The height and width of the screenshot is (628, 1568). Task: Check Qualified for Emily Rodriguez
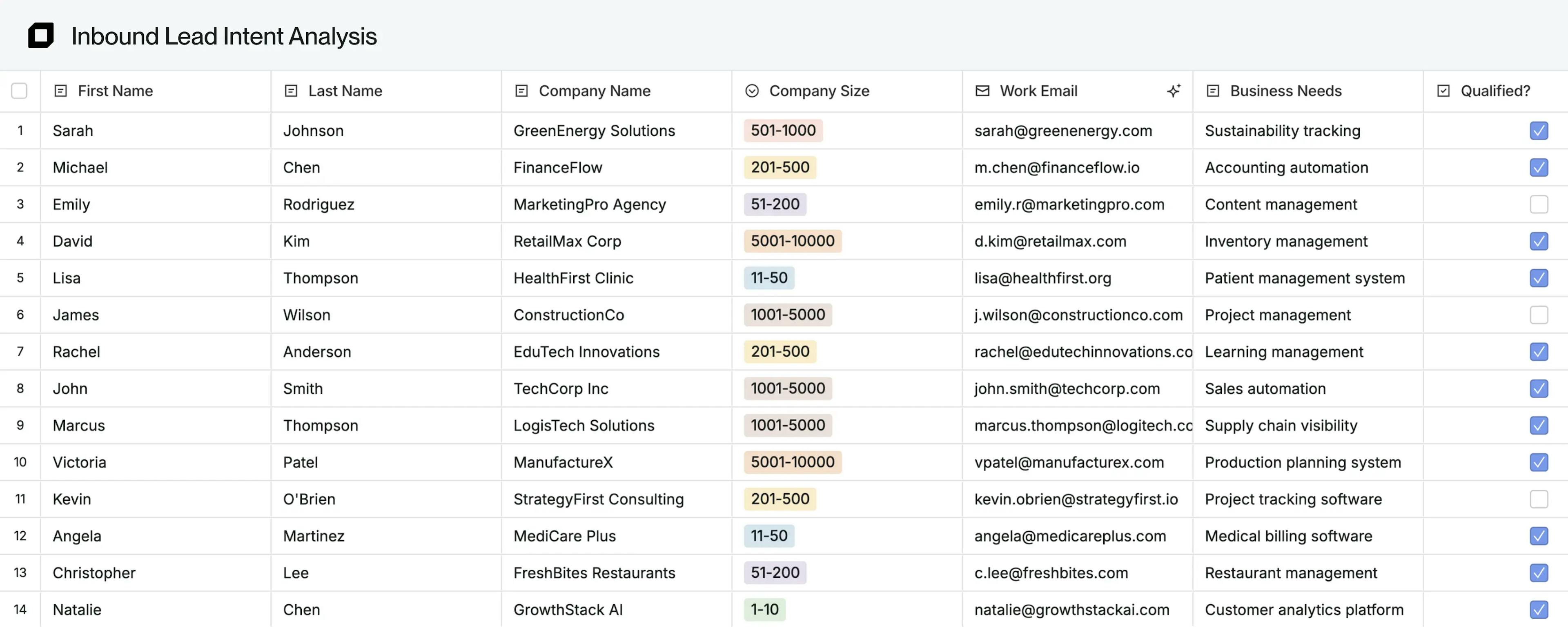pyautogui.click(x=1538, y=204)
